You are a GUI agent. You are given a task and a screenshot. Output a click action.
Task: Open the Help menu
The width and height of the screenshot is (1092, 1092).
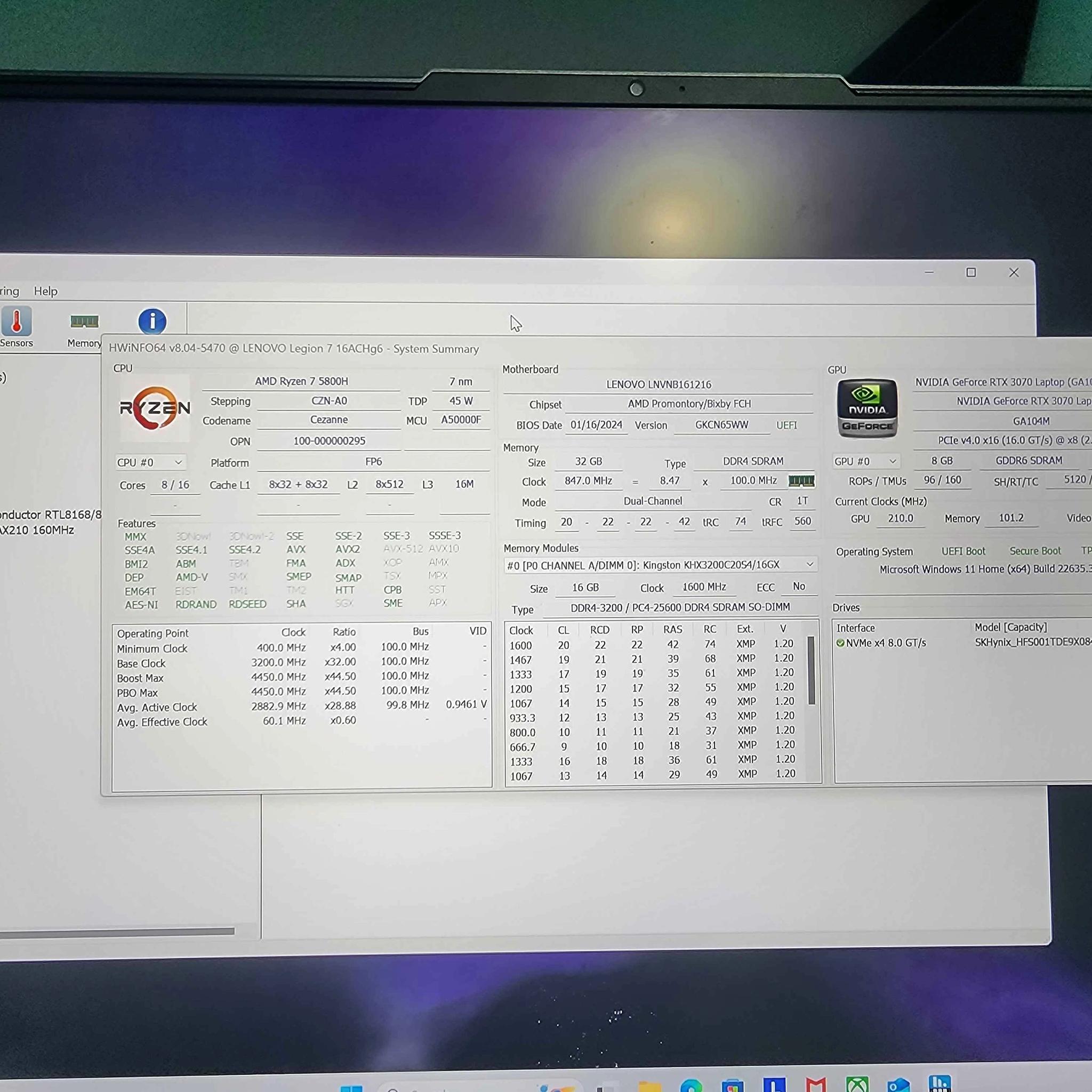click(x=46, y=291)
